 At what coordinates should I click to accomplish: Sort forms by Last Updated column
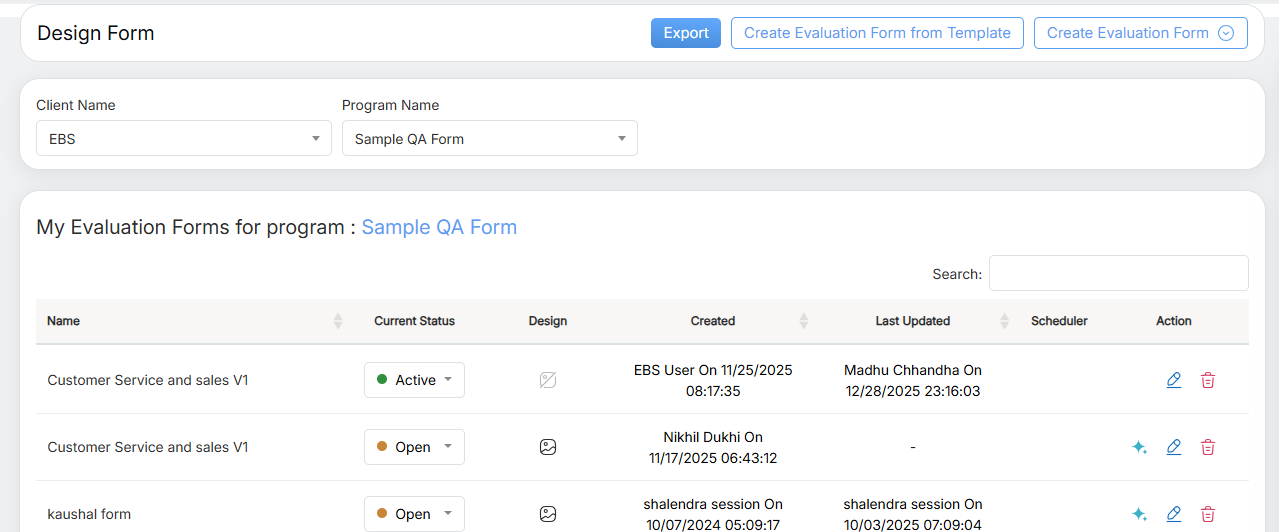1005,321
